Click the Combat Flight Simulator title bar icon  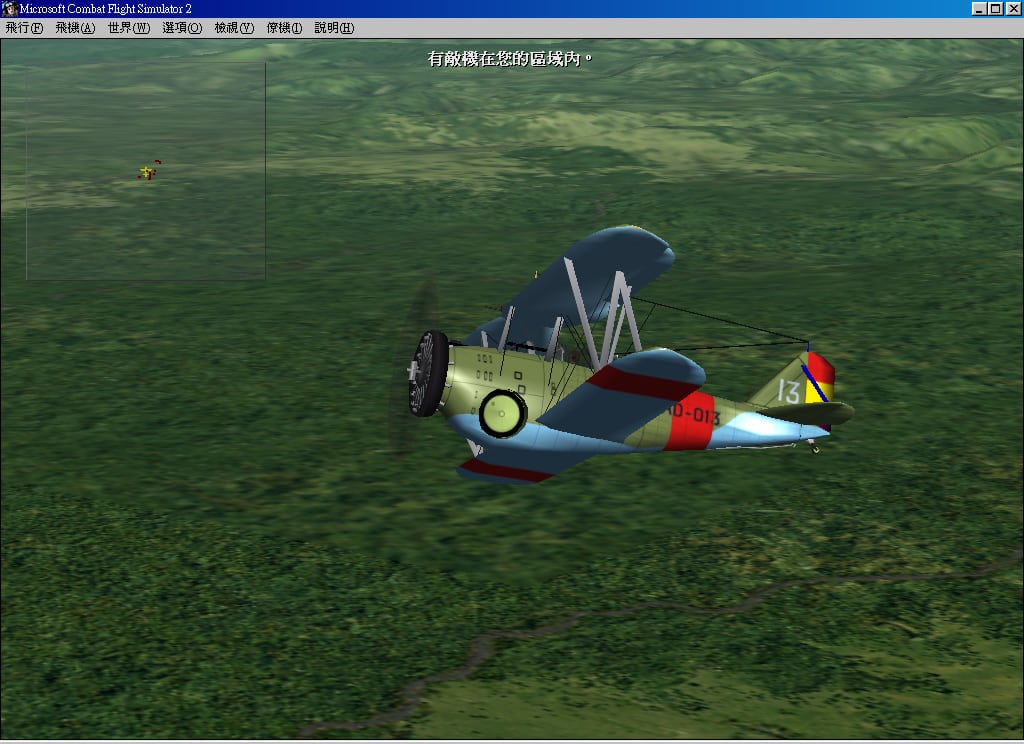click(10, 9)
